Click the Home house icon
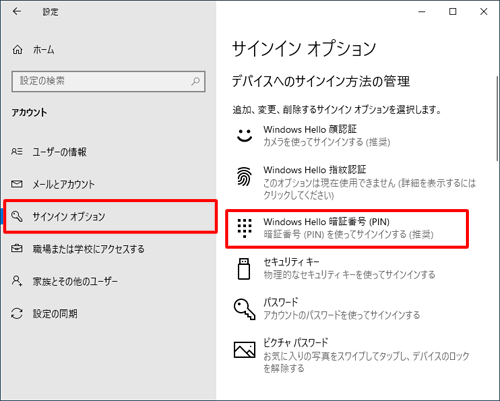500x401 pixels. tap(18, 50)
